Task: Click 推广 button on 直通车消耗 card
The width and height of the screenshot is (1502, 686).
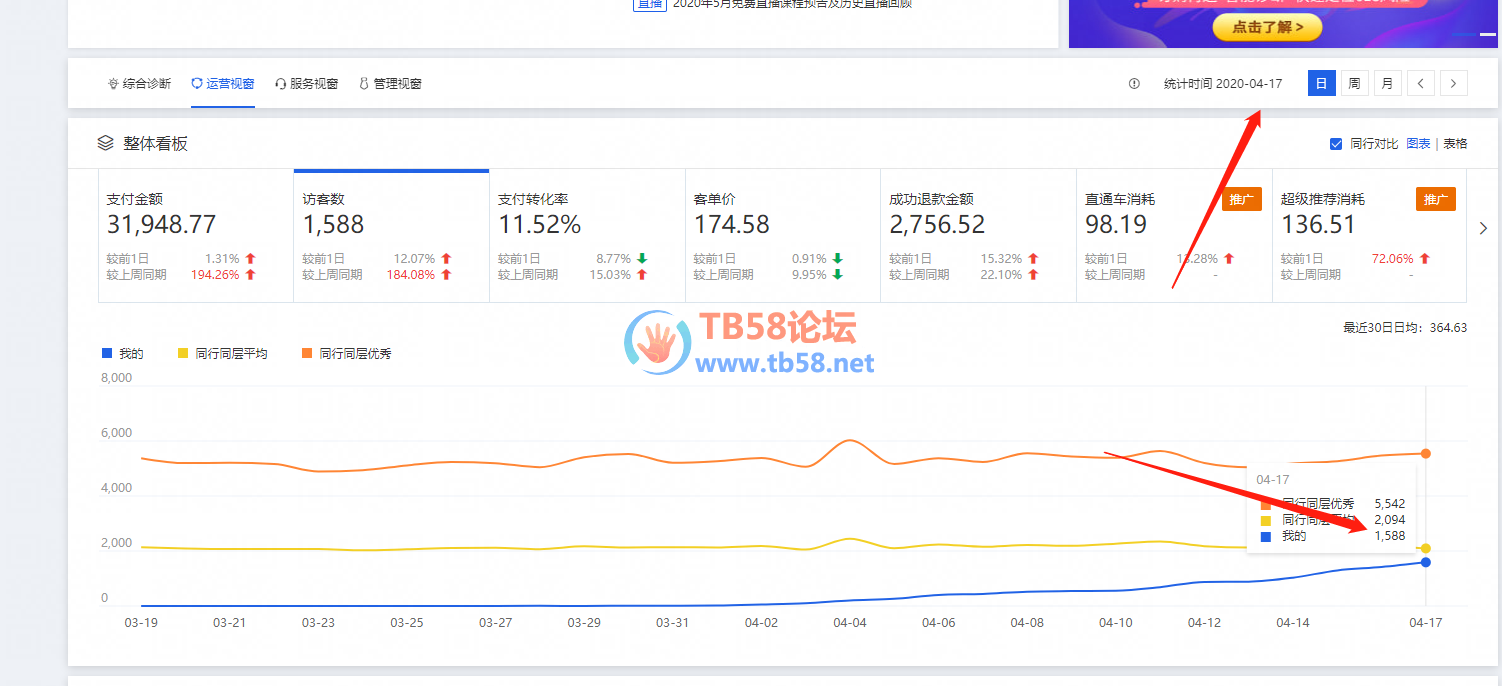Action: pyautogui.click(x=1241, y=200)
